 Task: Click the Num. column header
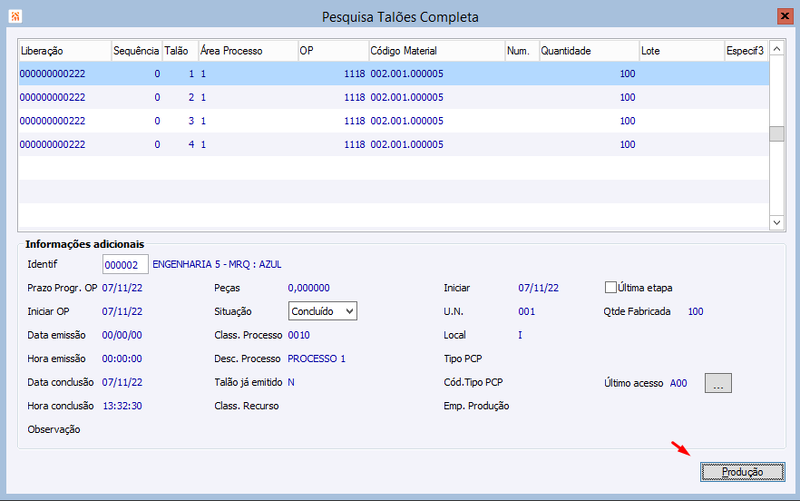tap(522, 51)
